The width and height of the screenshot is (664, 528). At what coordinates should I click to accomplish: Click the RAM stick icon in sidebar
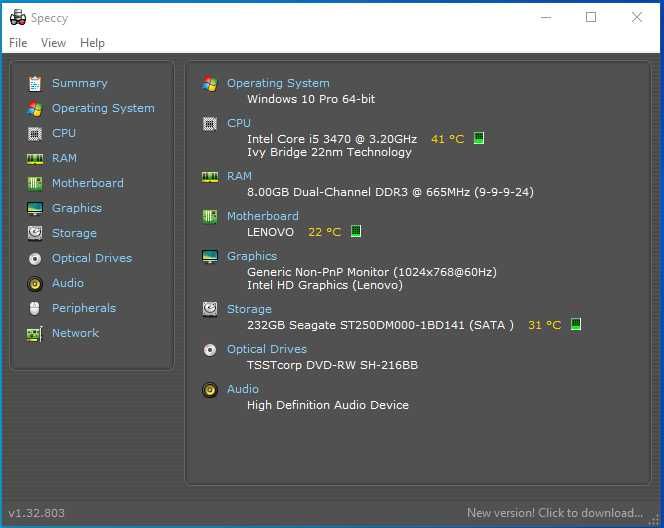tap(35, 159)
